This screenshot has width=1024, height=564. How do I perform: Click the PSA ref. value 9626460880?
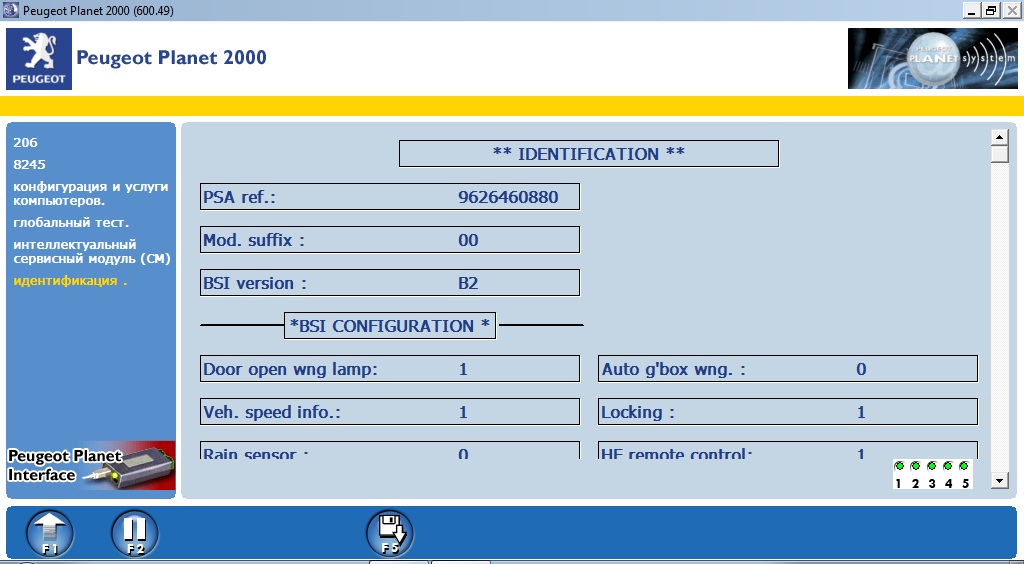508,197
